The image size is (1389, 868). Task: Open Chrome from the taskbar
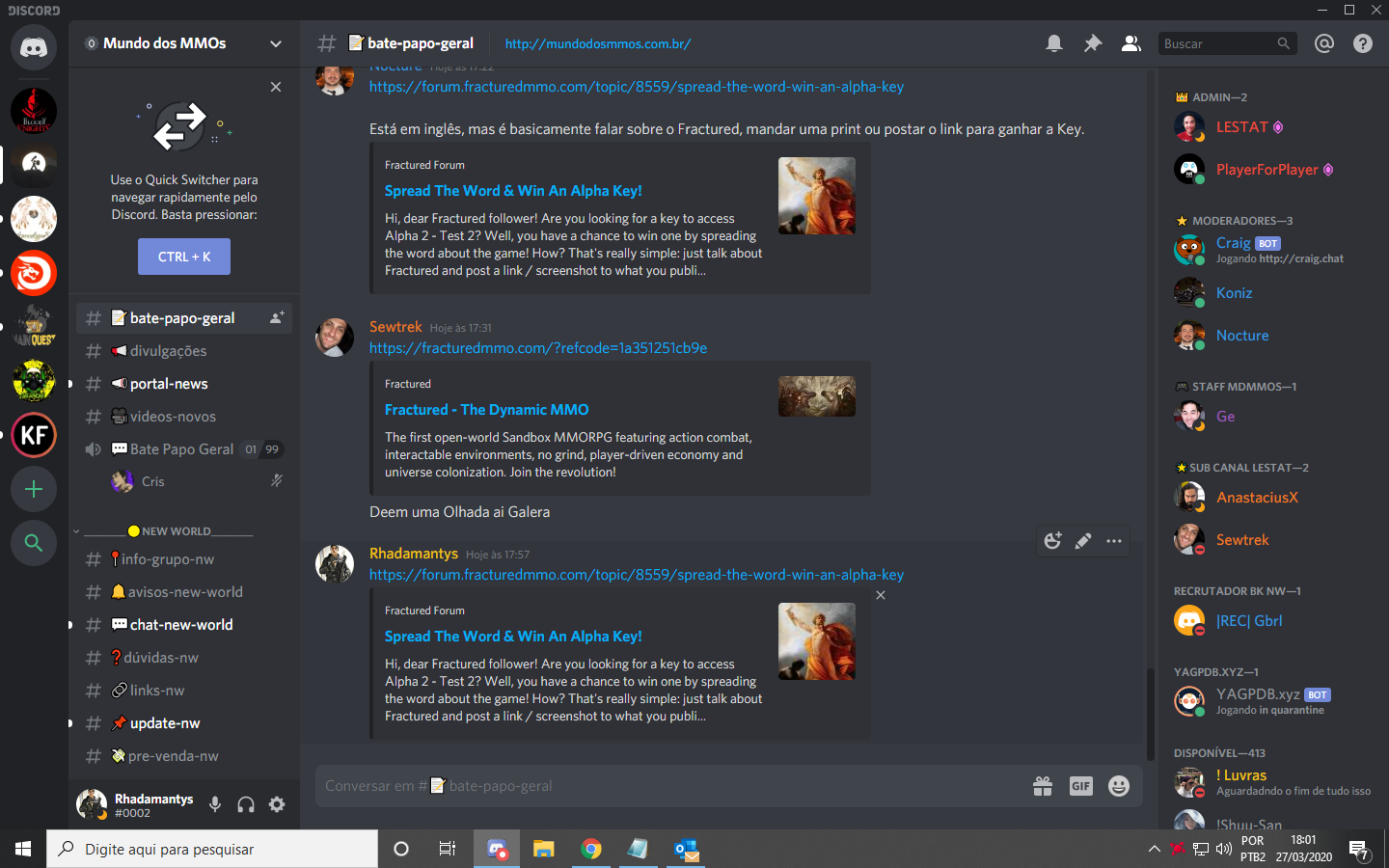pyautogui.click(x=591, y=849)
